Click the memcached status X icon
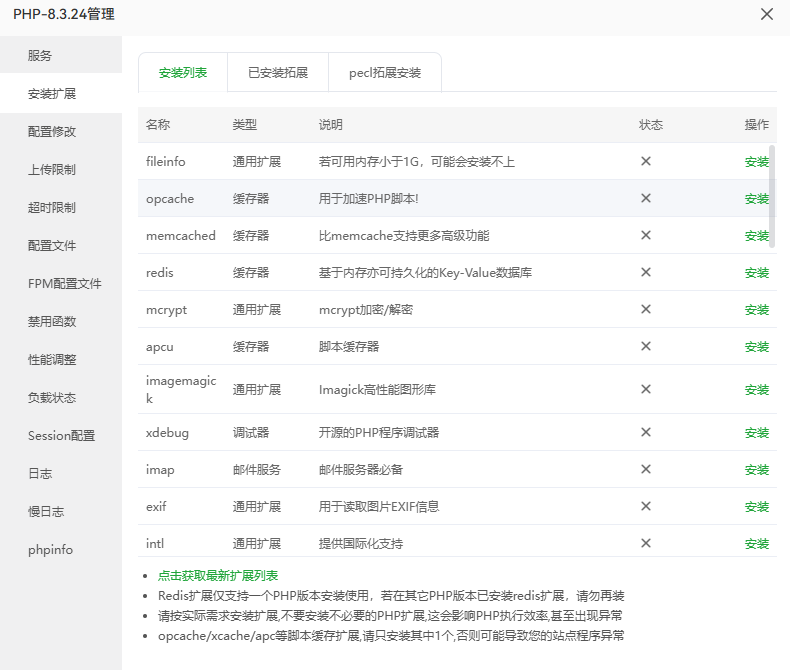 point(645,235)
